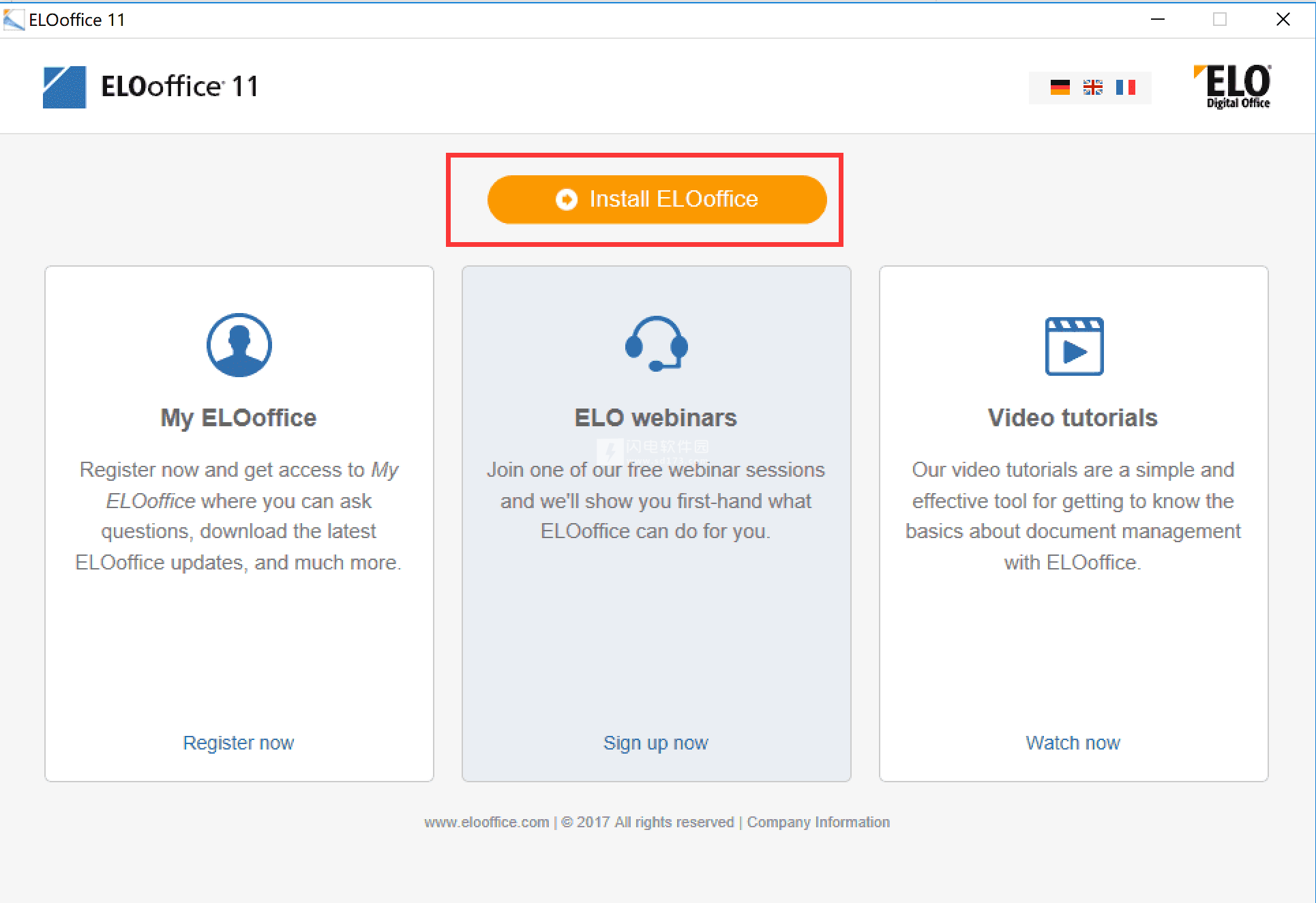This screenshot has height=903, width=1316.
Task: Click the ELO webinars headset icon
Action: 656,344
